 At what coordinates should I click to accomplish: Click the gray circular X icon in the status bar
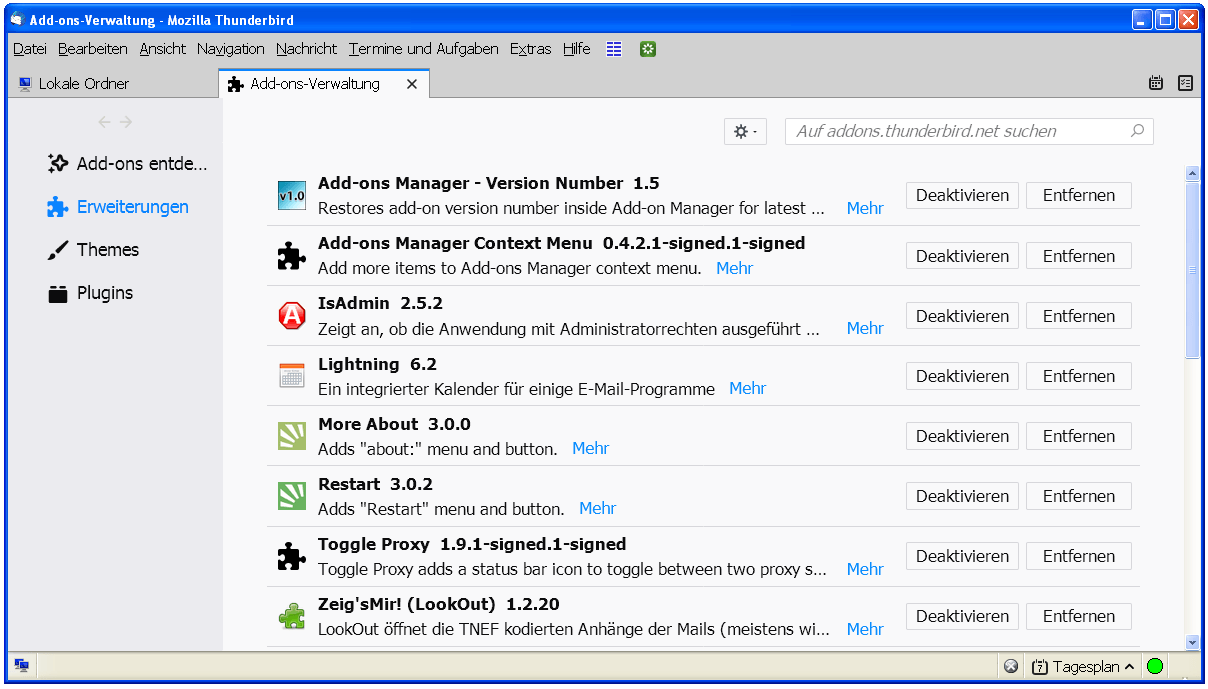pos(1011,666)
